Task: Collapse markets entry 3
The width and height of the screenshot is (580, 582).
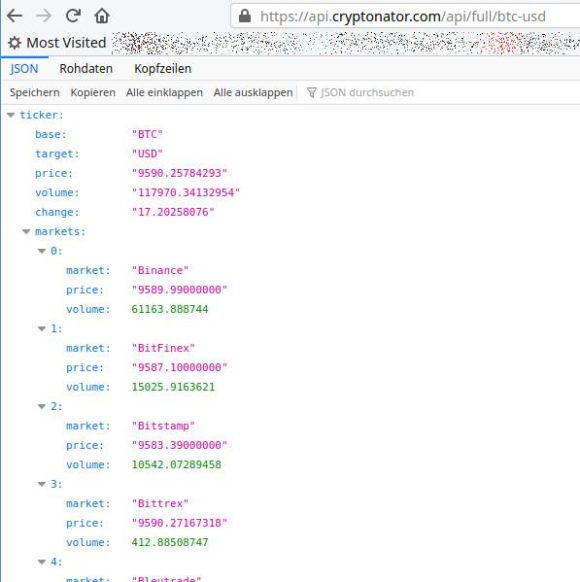Action: coord(42,484)
